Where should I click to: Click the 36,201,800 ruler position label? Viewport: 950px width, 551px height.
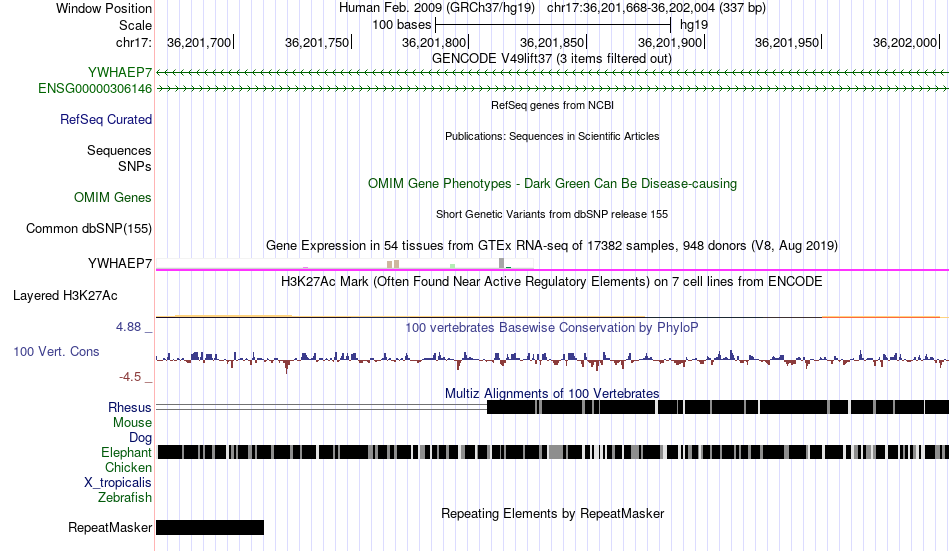pyautogui.click(x=434, y=42)
